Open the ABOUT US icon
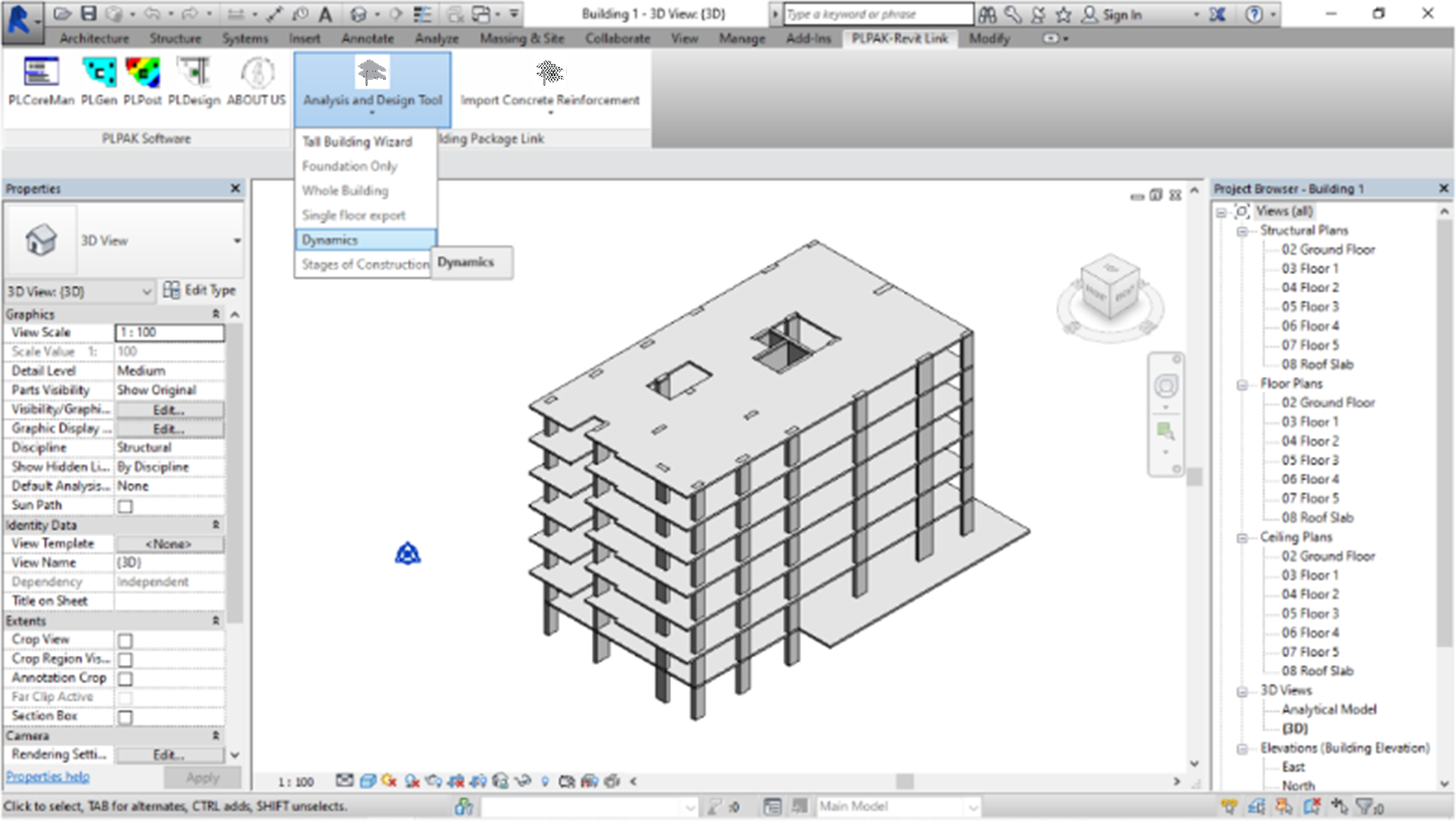 click(257, 81)
